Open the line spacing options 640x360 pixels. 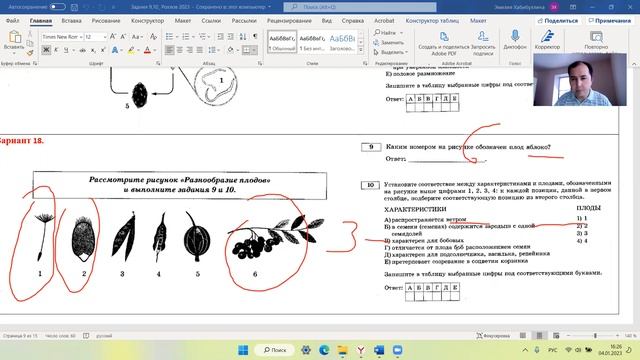(x=214, y=50)
